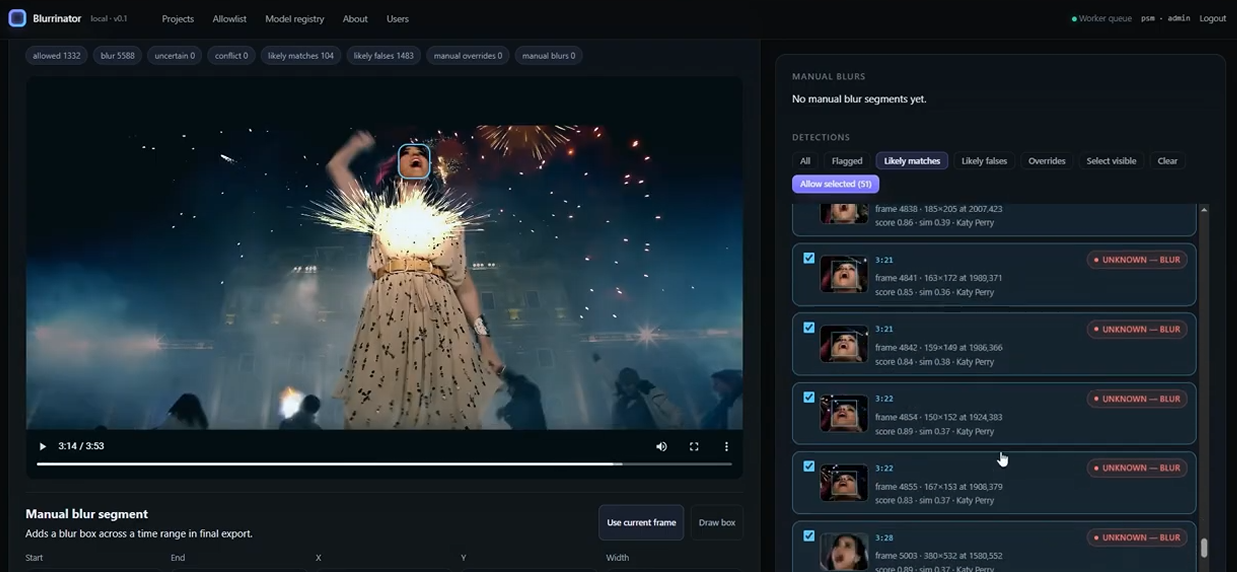1237x572 pixels.
Task: Uncheck the frame 4854 detection checkbox
Action: tap(809, 397)
